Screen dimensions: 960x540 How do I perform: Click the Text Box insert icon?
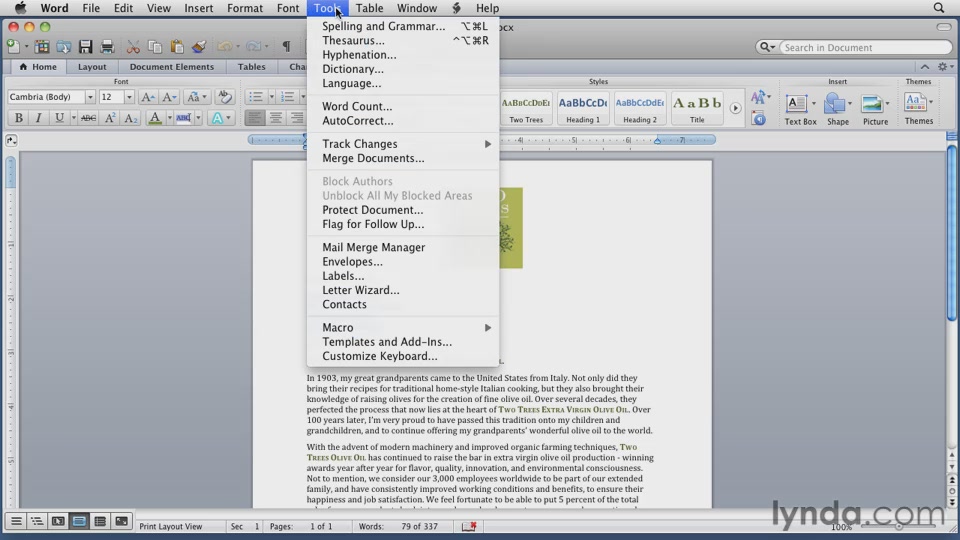pyautogui.click(x=797, y=104)
